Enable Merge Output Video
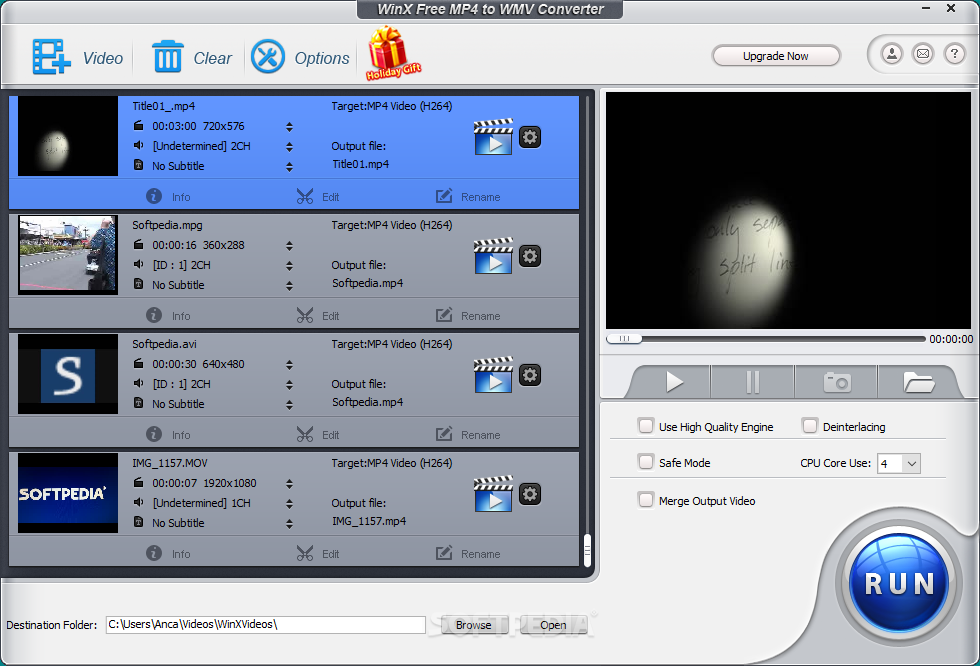This screenshot has height=666, width=980. tap(646, 500)
